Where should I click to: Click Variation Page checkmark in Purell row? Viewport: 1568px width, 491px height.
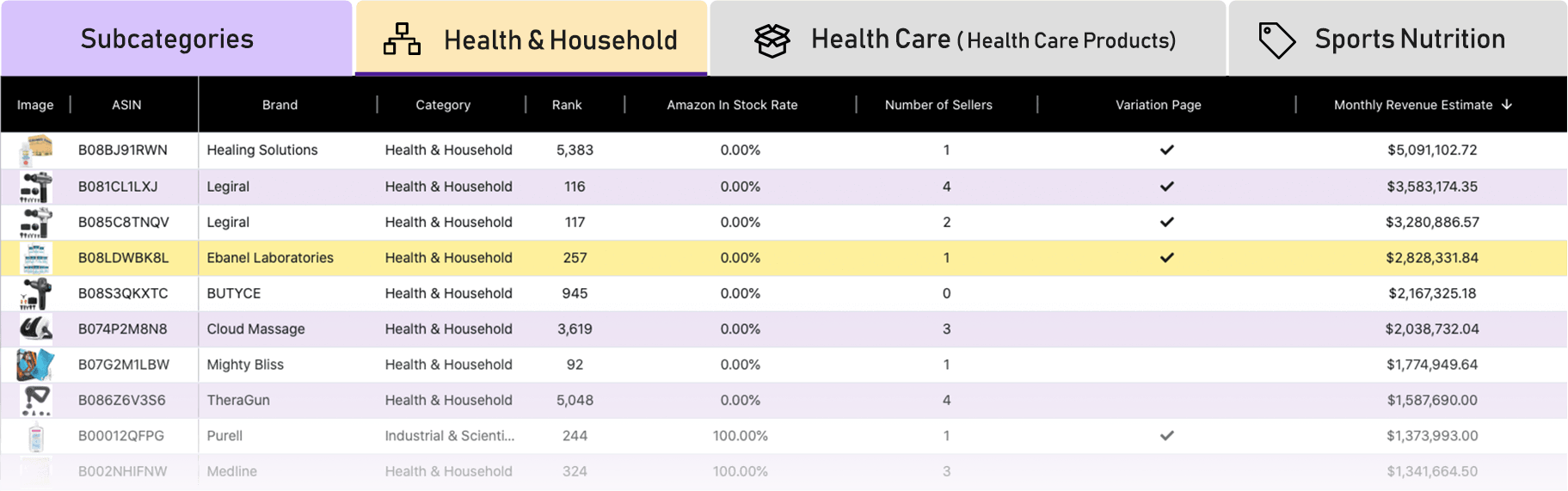pyautogui.click(x=1166, y=436)
